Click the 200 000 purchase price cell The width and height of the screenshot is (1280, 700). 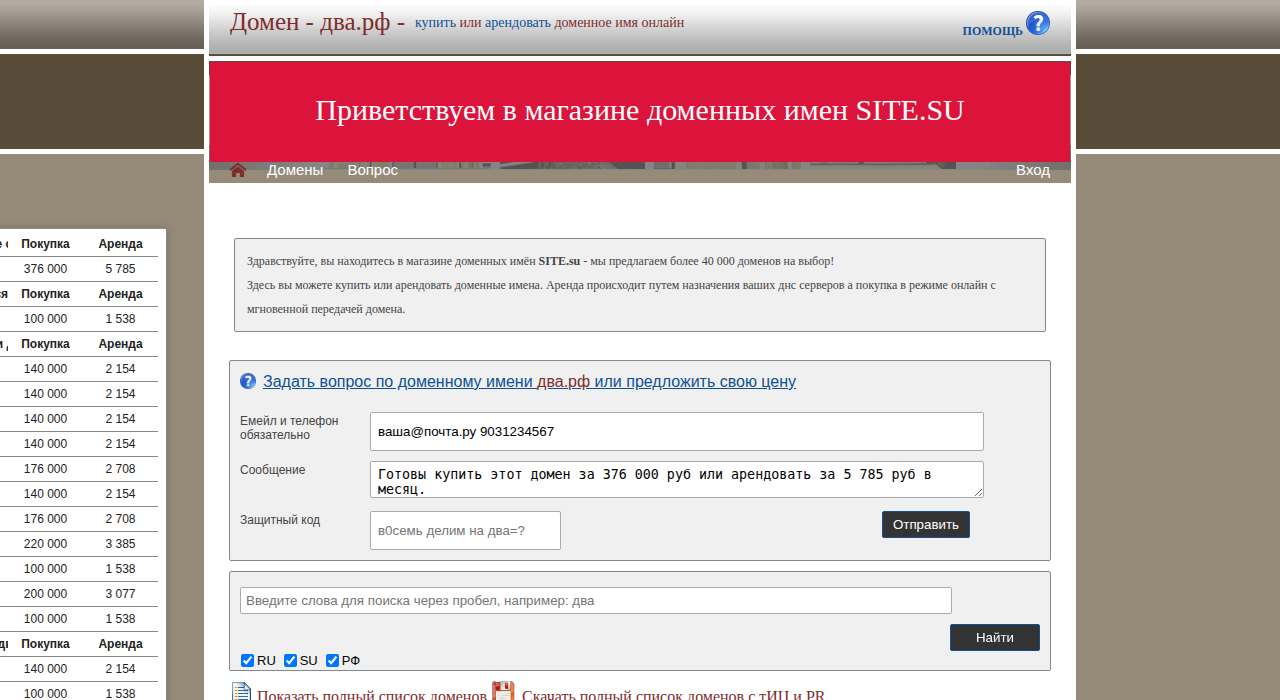coord(45,594)
